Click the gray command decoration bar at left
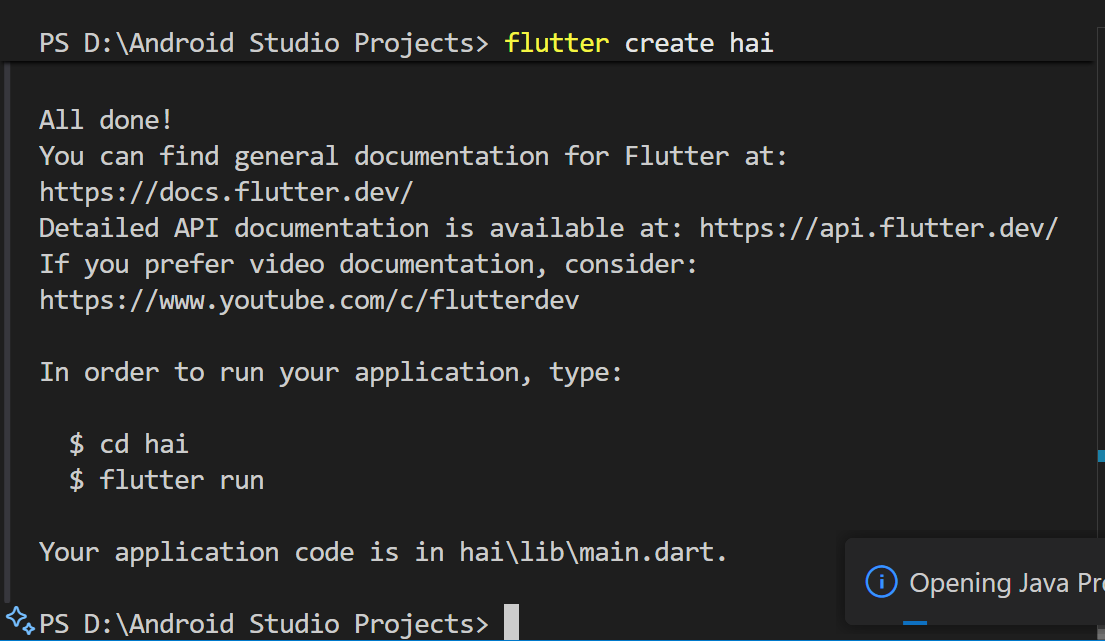1105x641 pixels. click(x=7, y=330)
